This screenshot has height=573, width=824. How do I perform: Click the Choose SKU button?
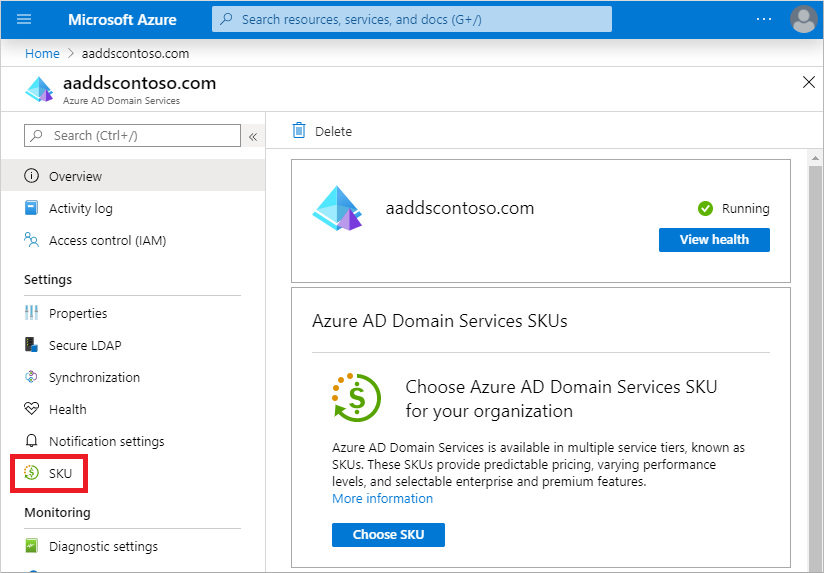(388, 535)
